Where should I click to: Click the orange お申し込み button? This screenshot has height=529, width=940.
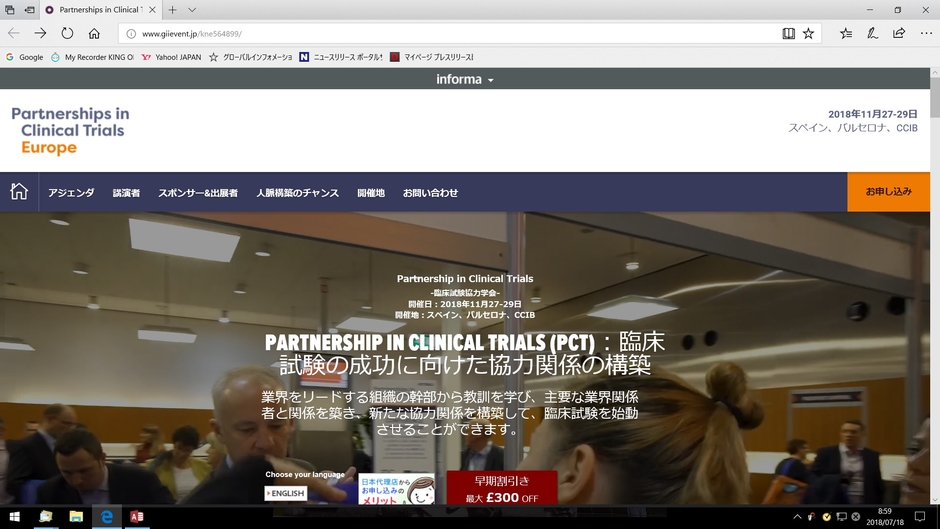pyautogui.click(x=888, y=192)
